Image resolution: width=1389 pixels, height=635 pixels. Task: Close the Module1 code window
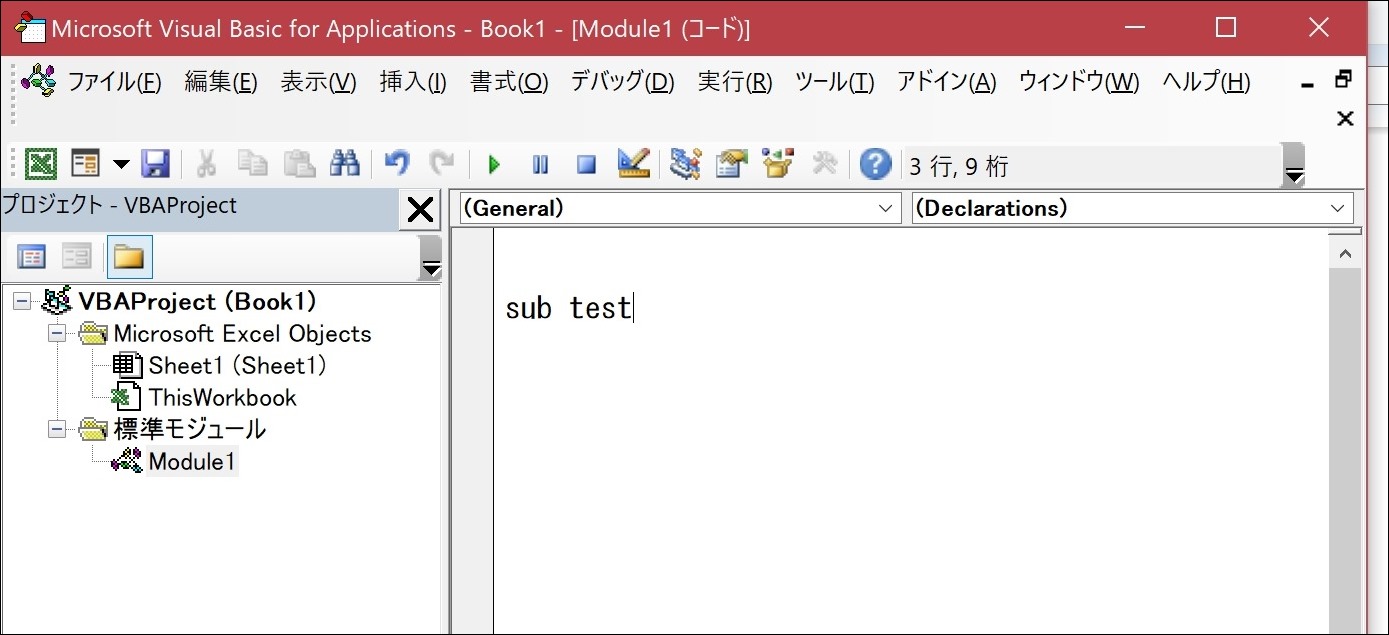point(1345,119)
